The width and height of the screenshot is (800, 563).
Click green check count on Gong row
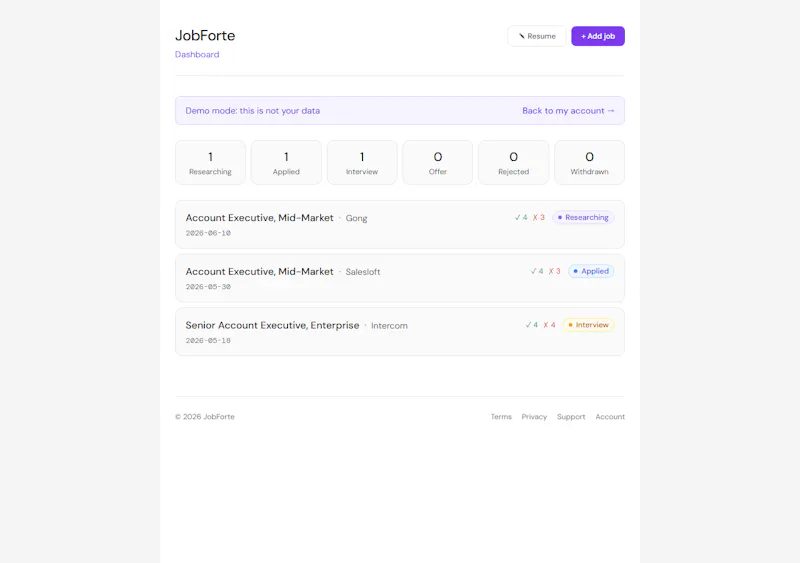coord(521,217)
